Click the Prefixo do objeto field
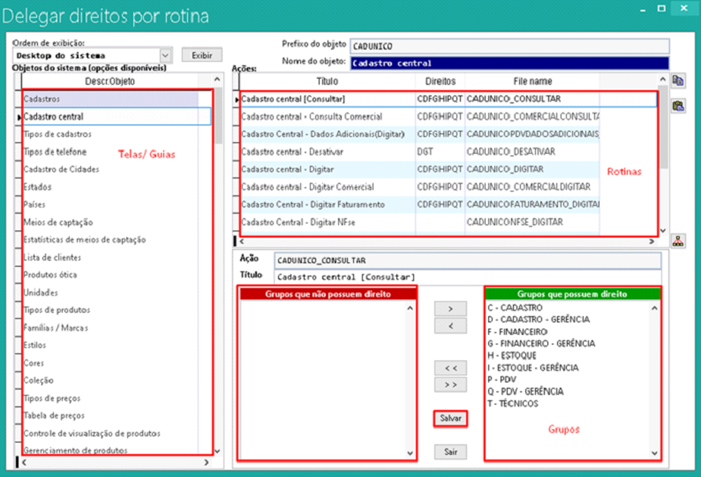 point(509,46)
